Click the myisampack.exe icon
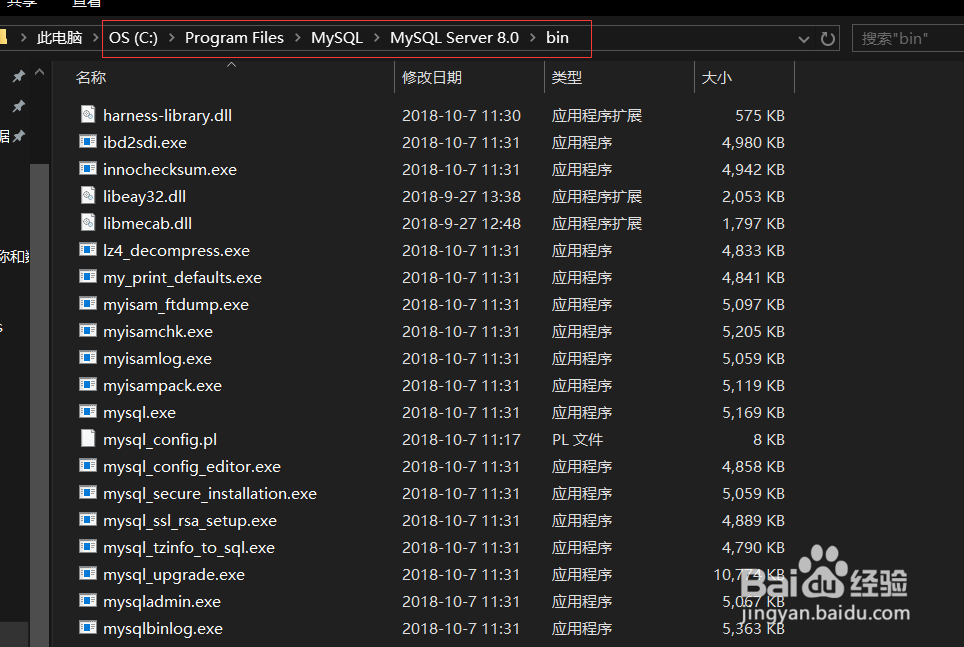Viewport: 964px width, 647px height. click(88, 385)
